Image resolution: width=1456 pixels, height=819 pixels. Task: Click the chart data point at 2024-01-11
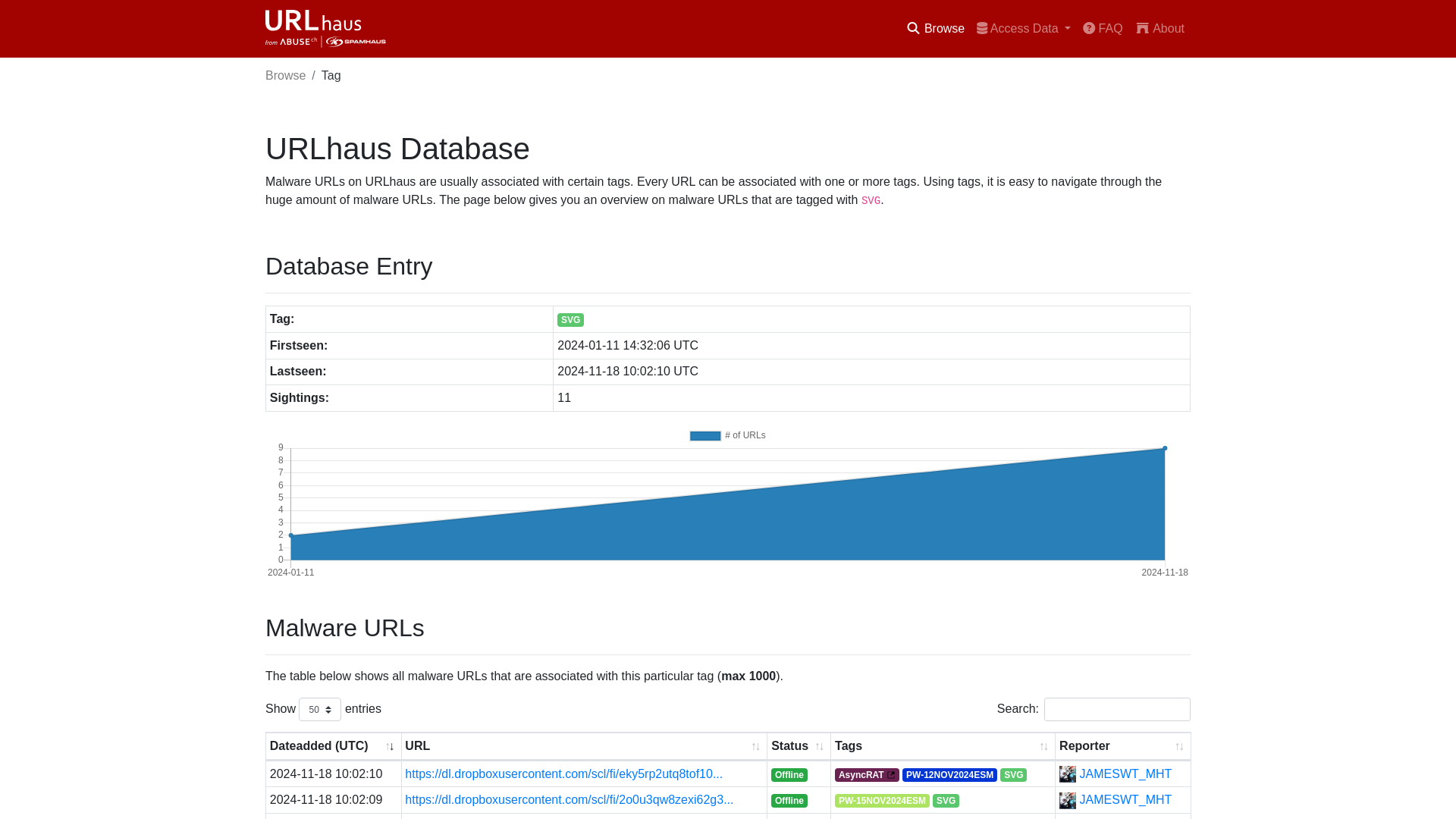[x=291, y=535]
